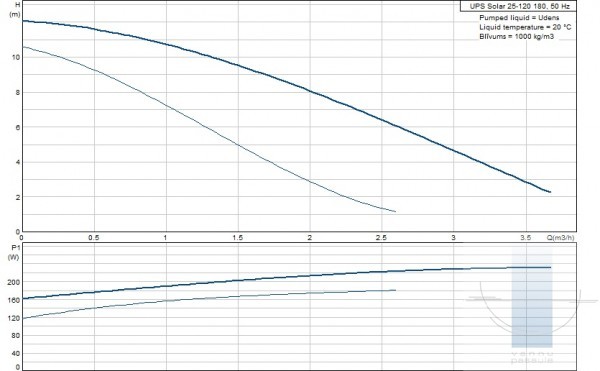Select the P1 (W) axis label
The width and height of the screenshot is (600, 371).
15,252
